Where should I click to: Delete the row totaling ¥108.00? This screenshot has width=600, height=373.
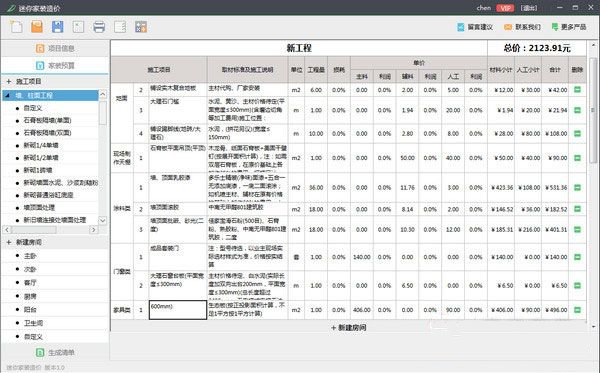tap(577, 134)
